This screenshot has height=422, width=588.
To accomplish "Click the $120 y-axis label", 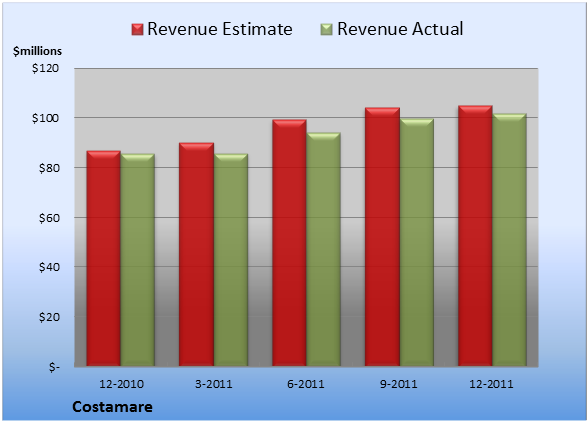I will point(45,68).
